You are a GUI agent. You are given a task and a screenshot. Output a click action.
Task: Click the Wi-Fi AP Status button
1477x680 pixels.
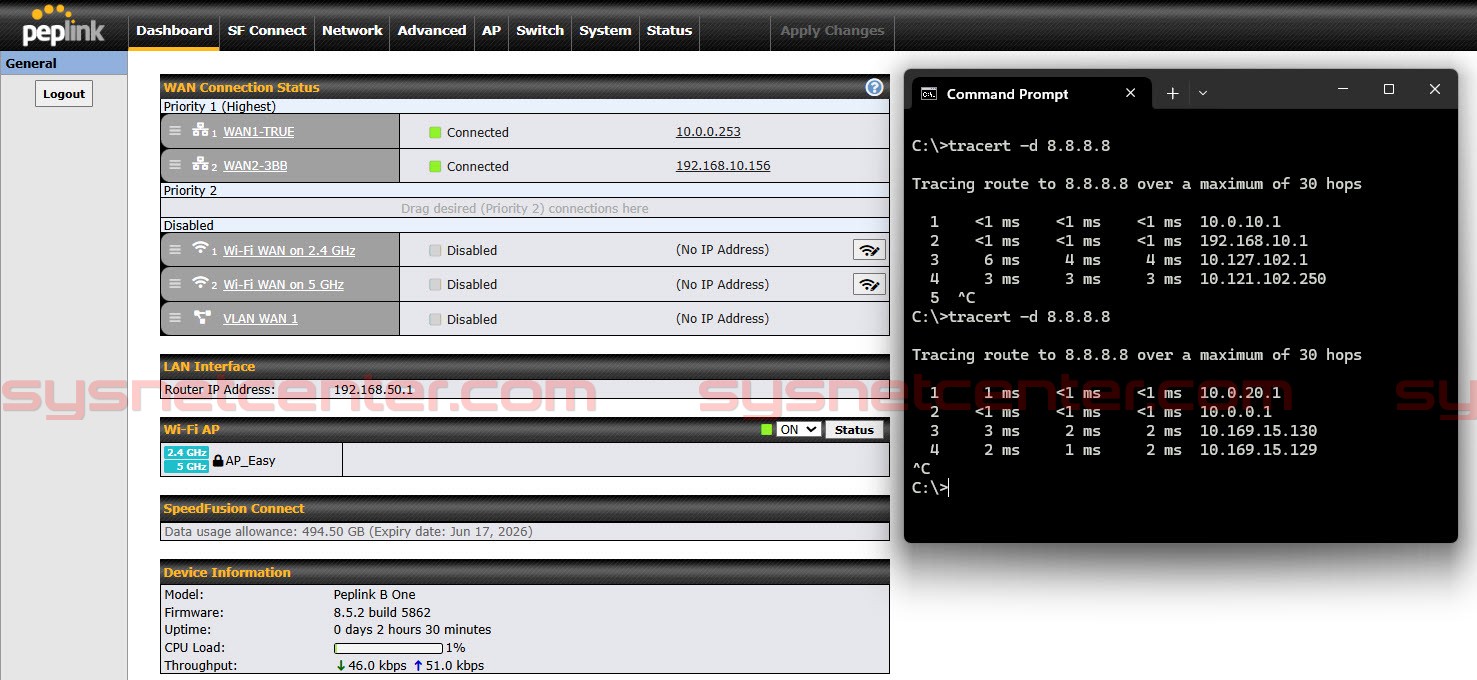(x=854, y=430)
